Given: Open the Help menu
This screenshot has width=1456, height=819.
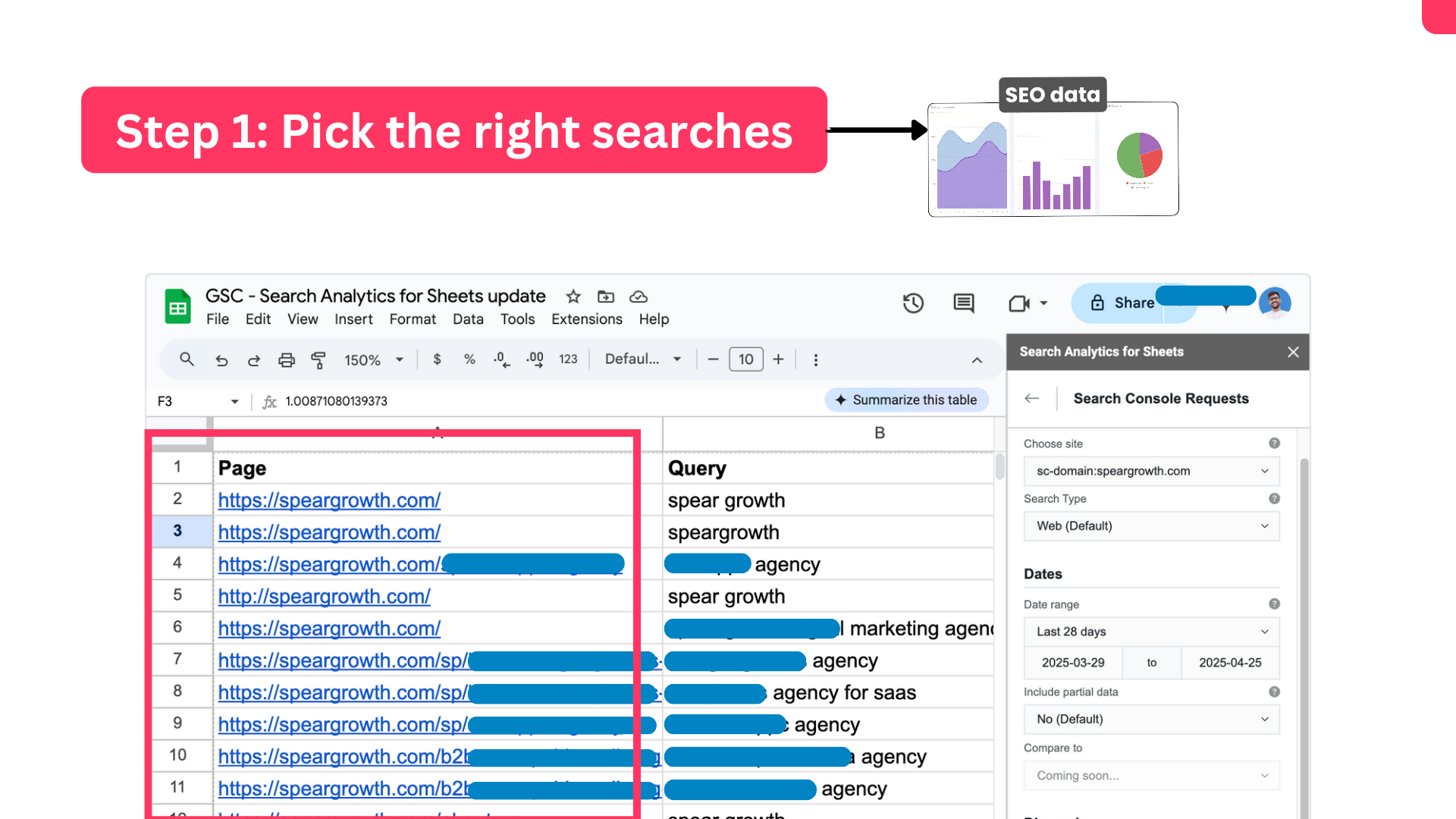Looking at the screenshot, I should click(x=654, y=319).
